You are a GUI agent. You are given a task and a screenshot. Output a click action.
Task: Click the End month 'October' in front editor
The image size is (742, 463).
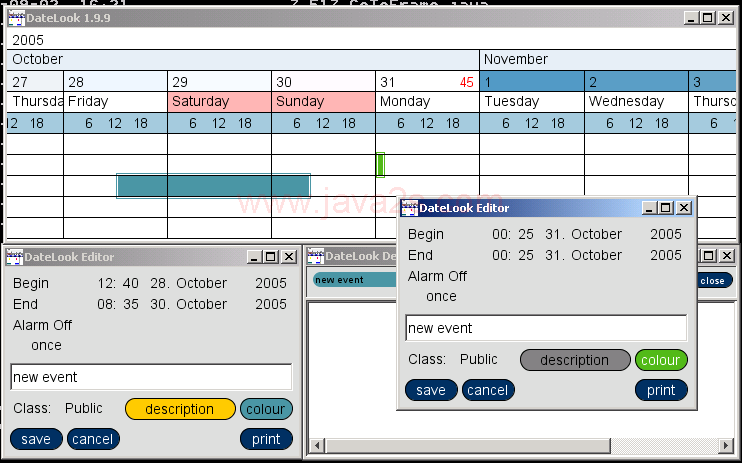pyautogui.click(x=596, y=255)
